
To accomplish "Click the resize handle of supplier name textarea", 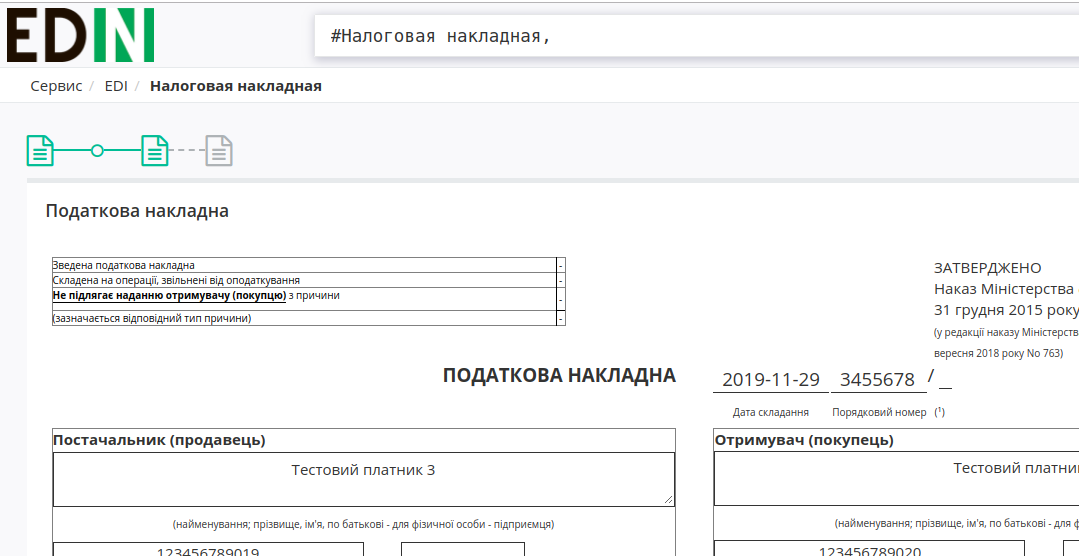I will [x=668, y=500].
